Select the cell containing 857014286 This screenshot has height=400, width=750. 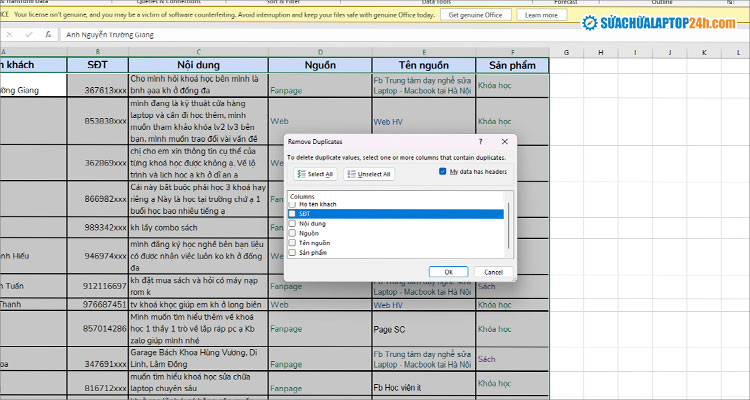point(98,329)
